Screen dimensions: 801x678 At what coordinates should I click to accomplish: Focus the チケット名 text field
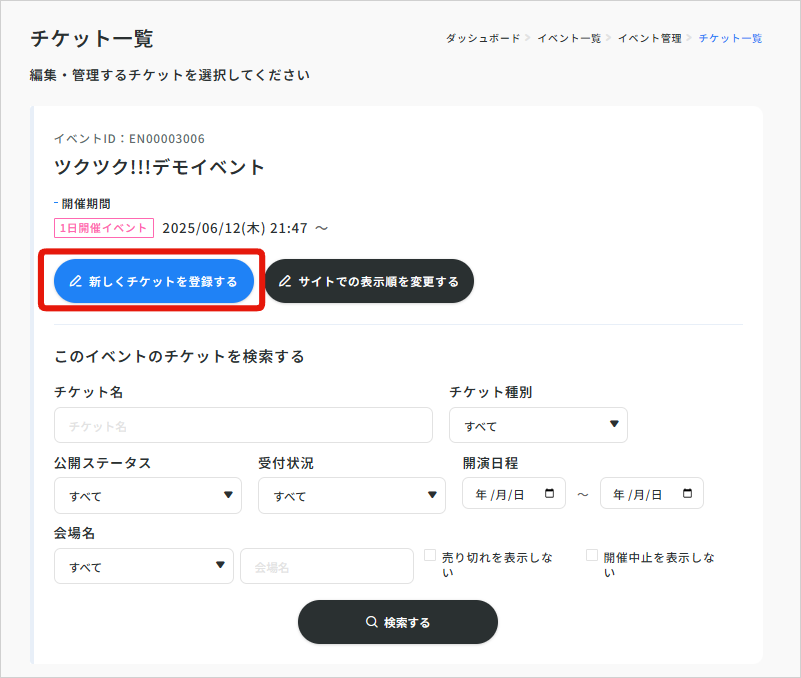(x=243, y=425)
